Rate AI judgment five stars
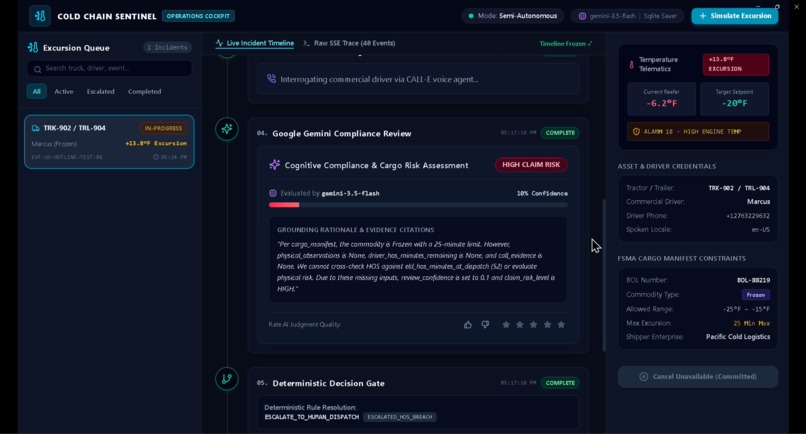The image size is (806, 434). [x=561, y=324]
